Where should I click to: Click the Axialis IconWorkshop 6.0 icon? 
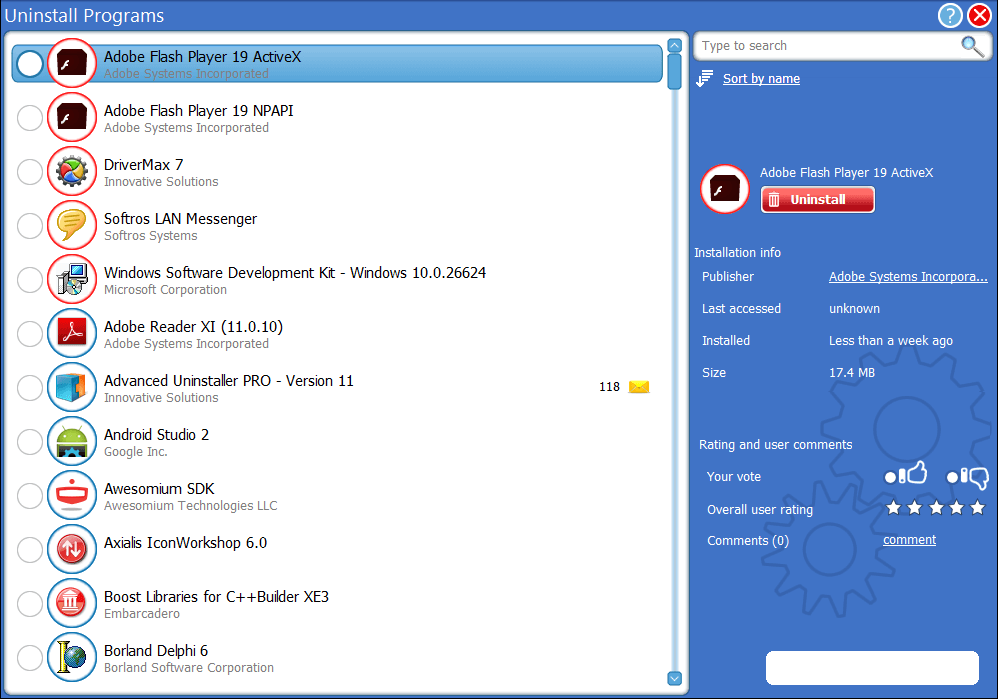(72, 549)
